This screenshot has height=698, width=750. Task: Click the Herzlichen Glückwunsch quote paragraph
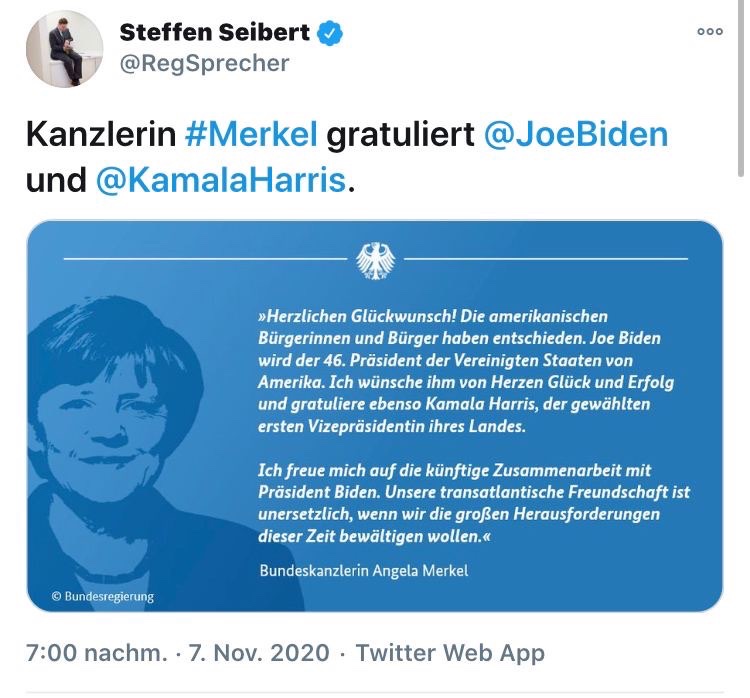coord(458,371)
